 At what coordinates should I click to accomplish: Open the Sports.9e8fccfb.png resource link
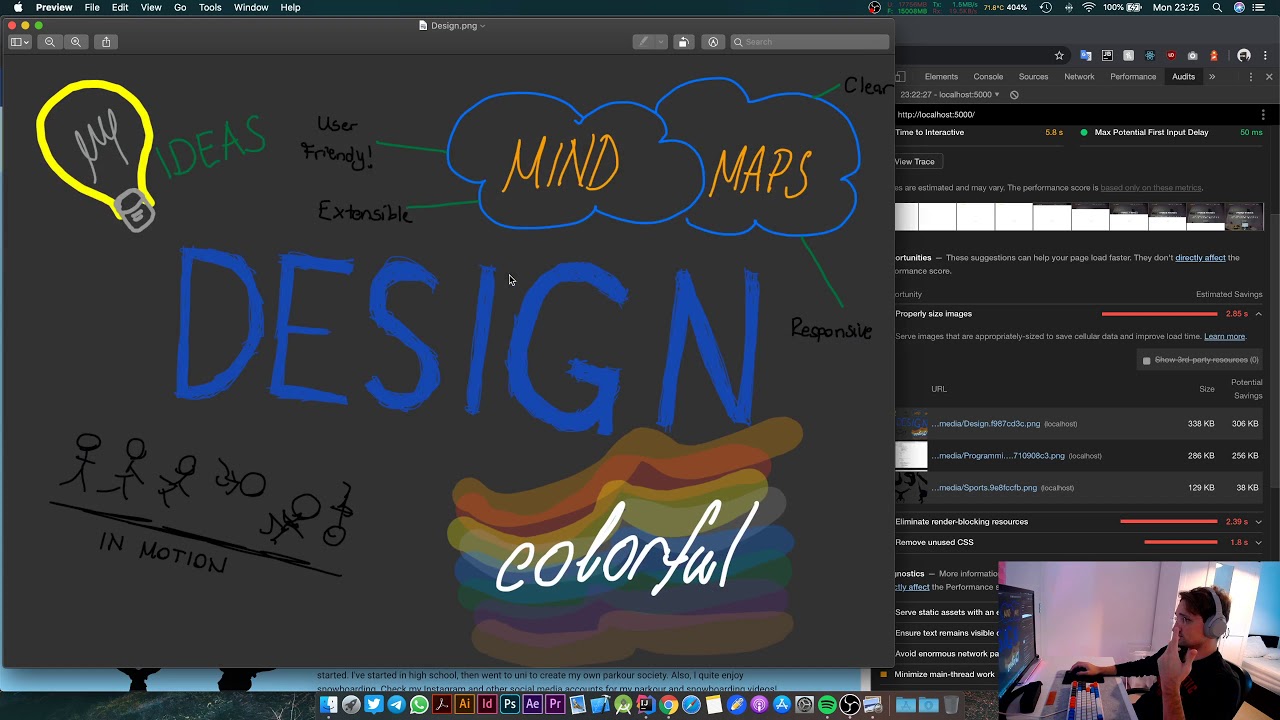(983, 488)
